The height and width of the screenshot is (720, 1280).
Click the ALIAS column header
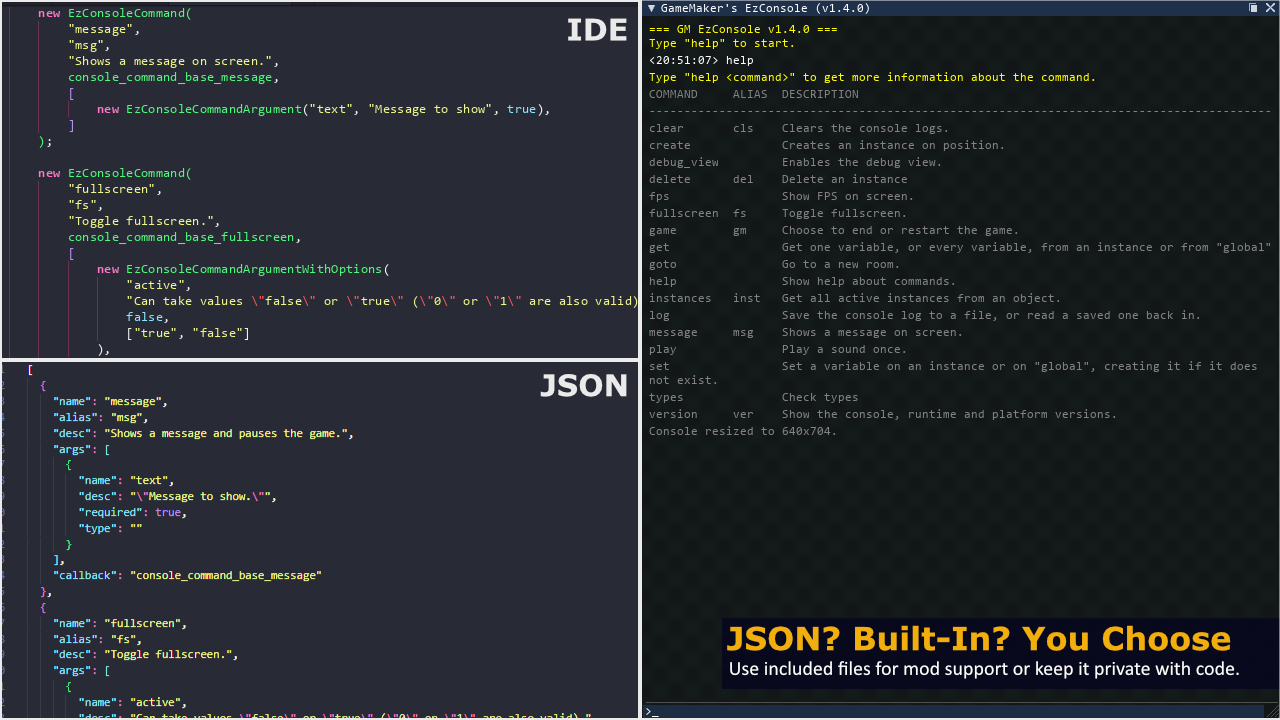(750, 94)
